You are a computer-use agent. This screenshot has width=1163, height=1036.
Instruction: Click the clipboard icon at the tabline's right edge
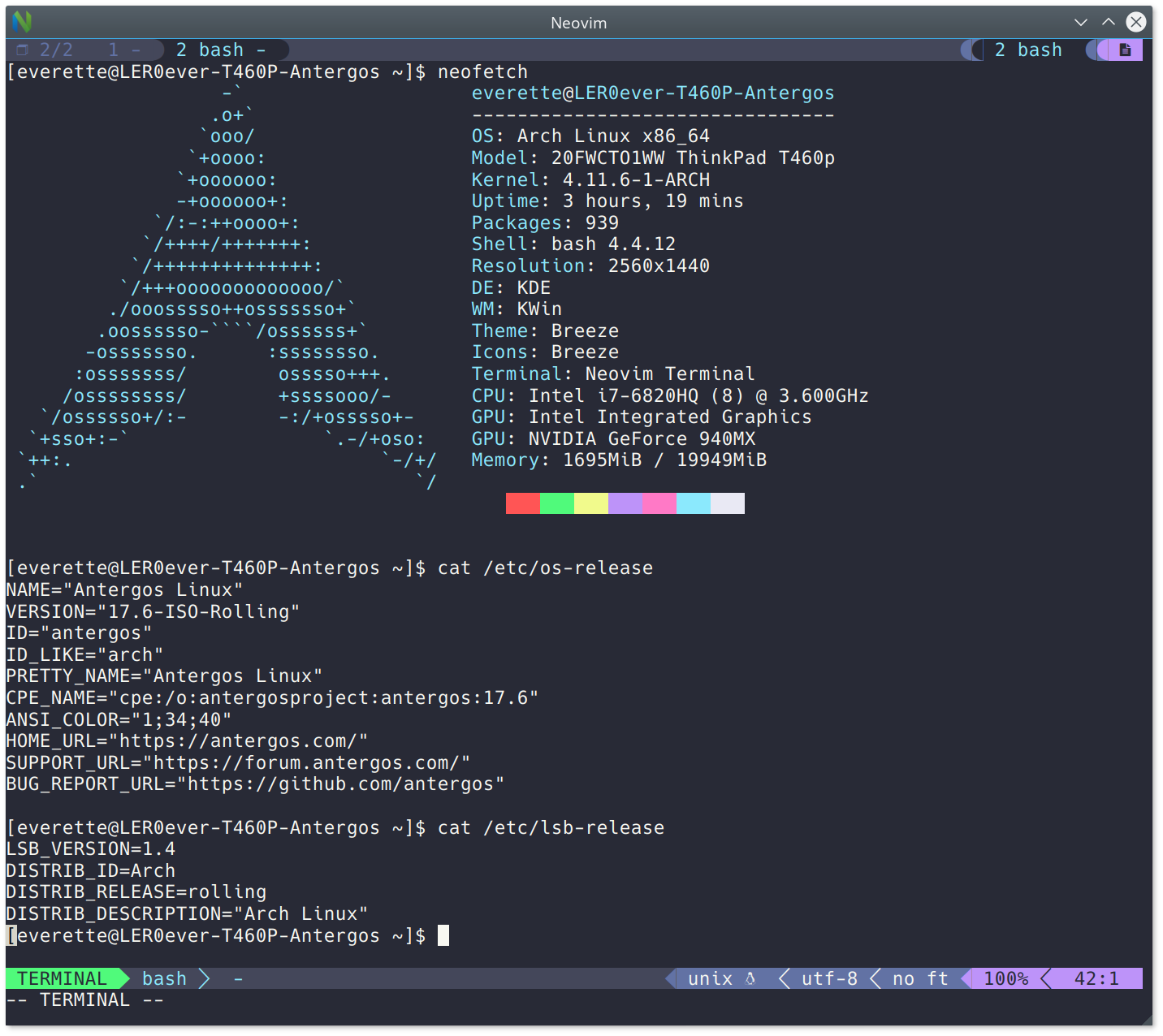click(x=1126, y=50)
